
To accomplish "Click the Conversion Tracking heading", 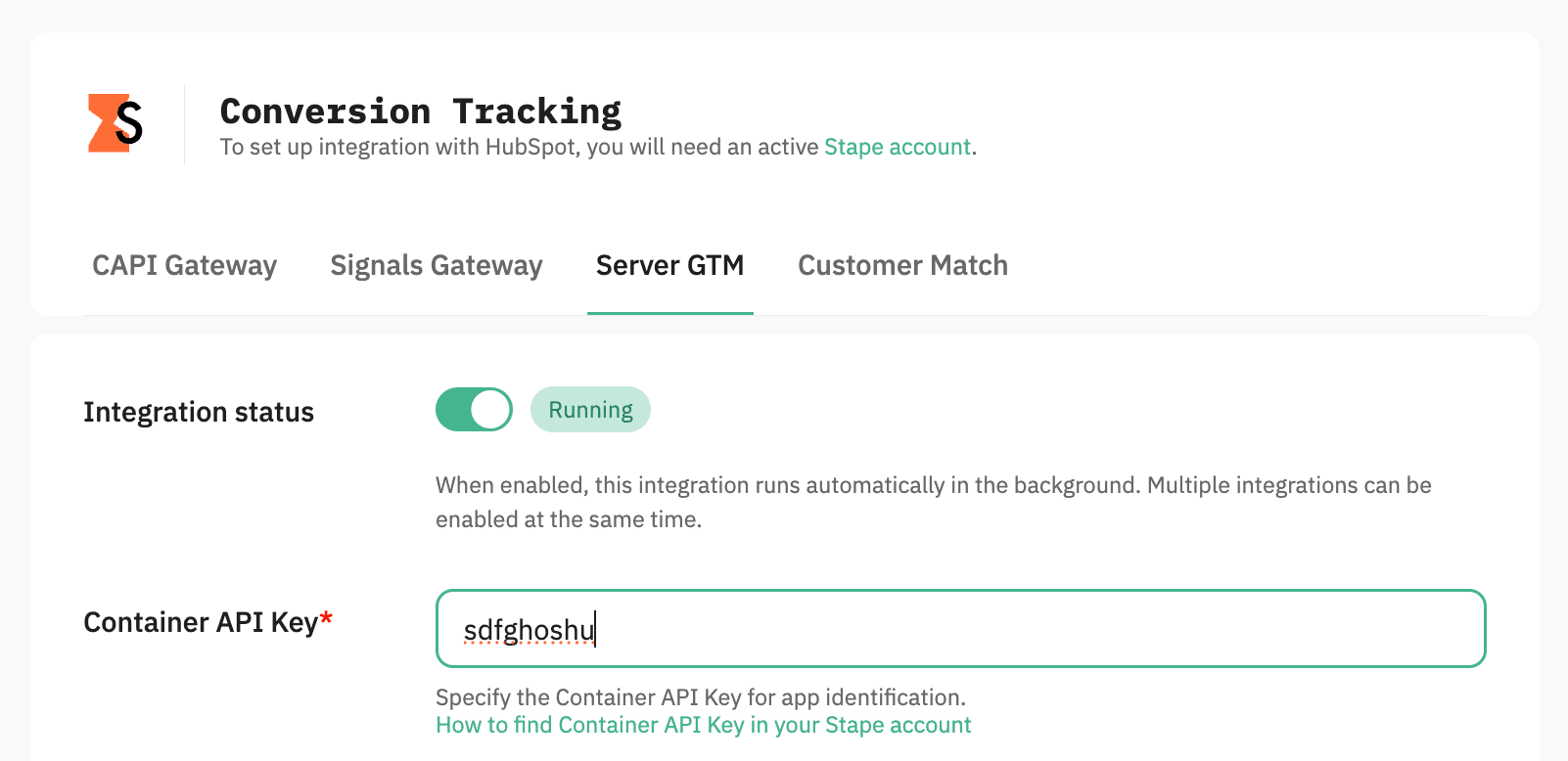I will coord(420,112).
